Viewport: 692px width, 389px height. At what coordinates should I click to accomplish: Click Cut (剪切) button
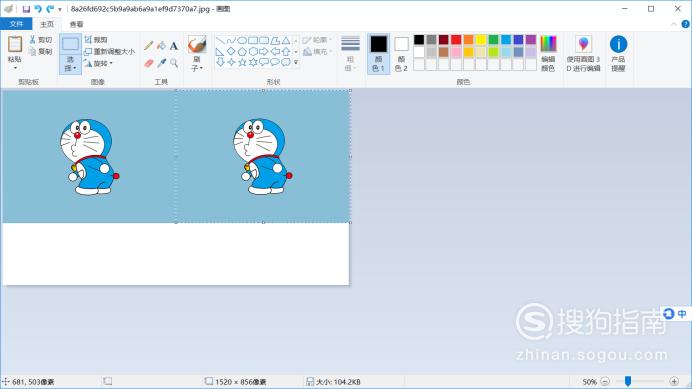(41, 40)
